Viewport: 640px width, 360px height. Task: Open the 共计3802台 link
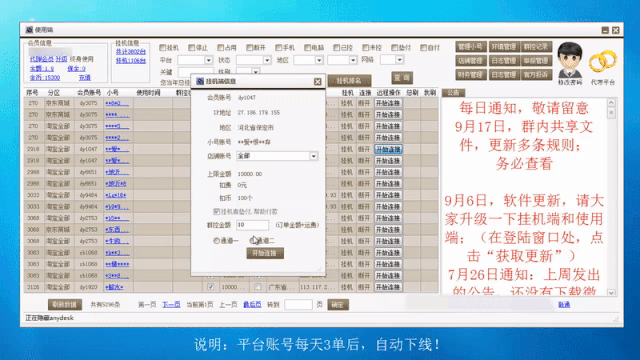tap(130, 52)
